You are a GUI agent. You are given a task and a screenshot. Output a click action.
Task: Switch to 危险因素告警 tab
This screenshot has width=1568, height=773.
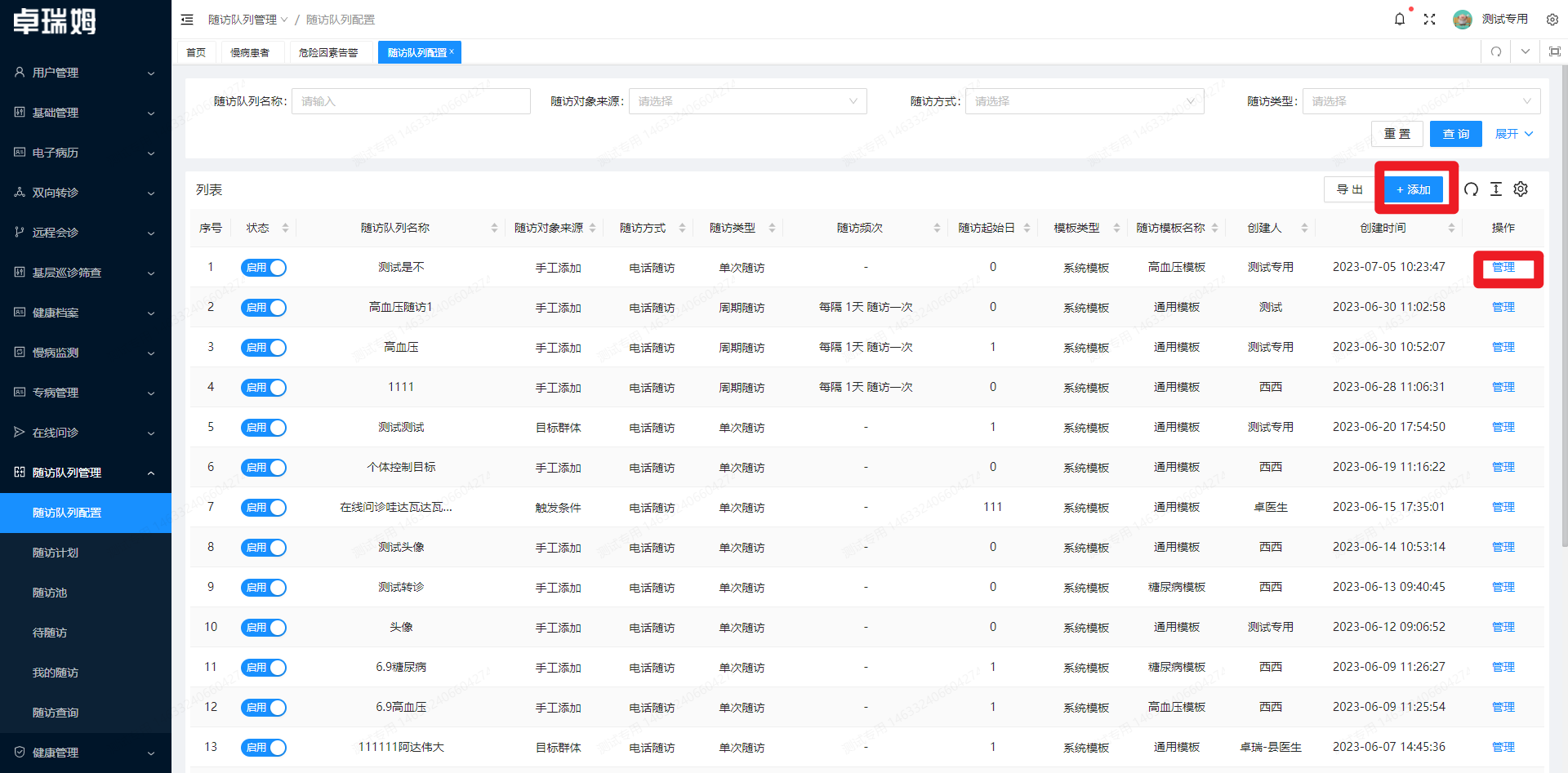[328, 52]
